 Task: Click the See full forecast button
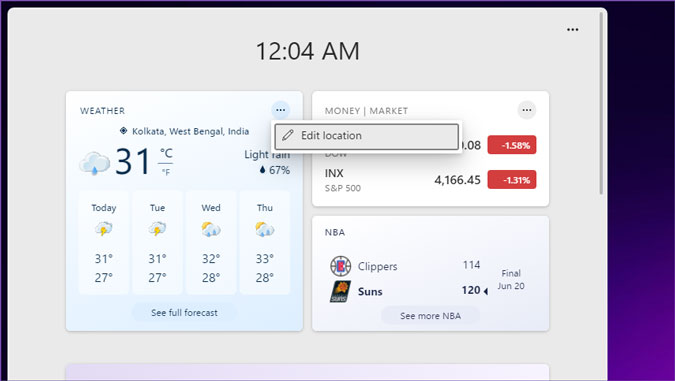[x=184, y=313]
